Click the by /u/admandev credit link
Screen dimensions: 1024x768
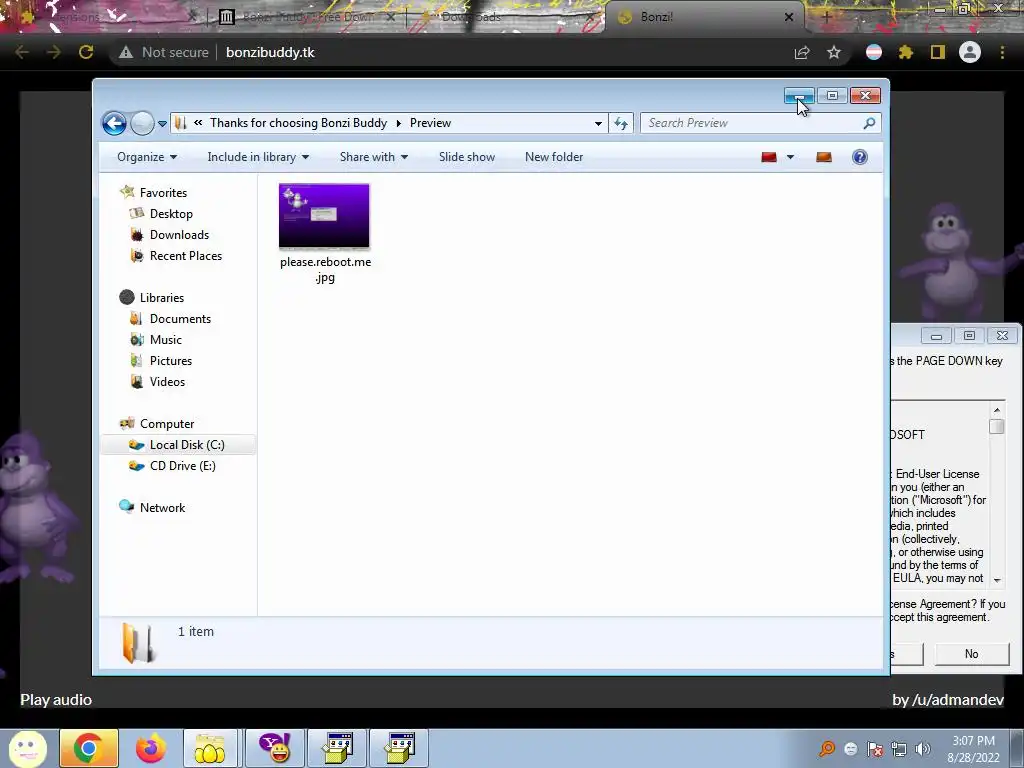(948, 699)
